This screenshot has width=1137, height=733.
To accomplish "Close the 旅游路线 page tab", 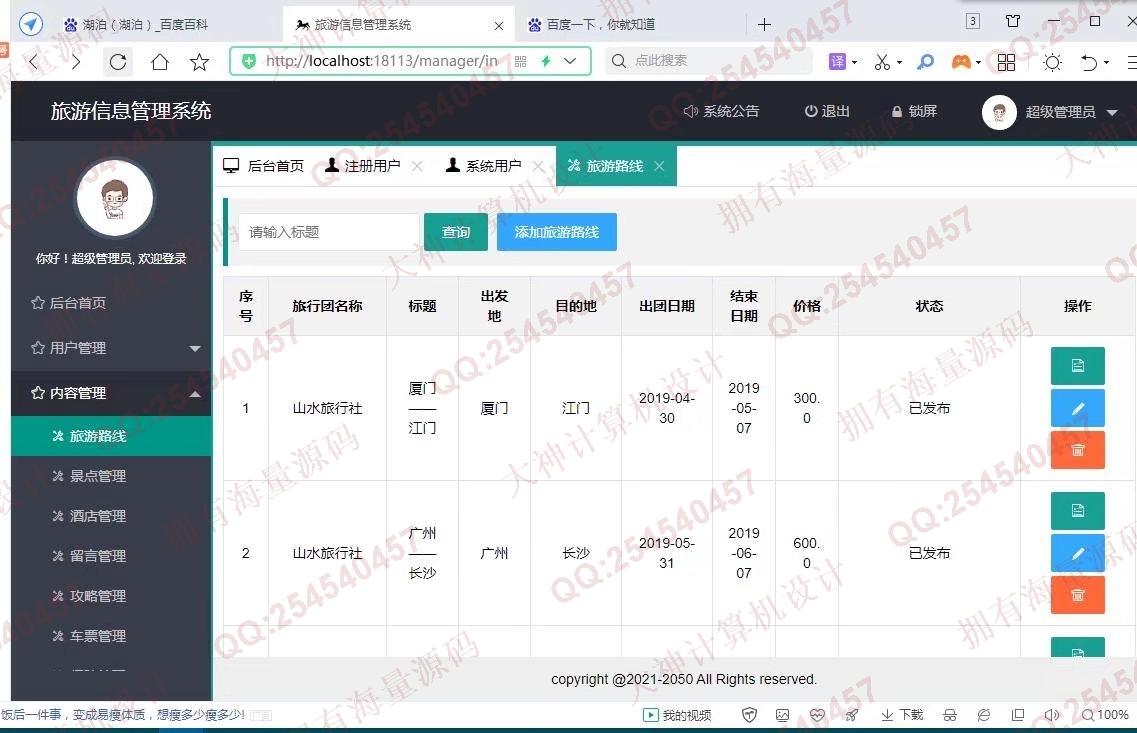I will click(x=659, y=166).
